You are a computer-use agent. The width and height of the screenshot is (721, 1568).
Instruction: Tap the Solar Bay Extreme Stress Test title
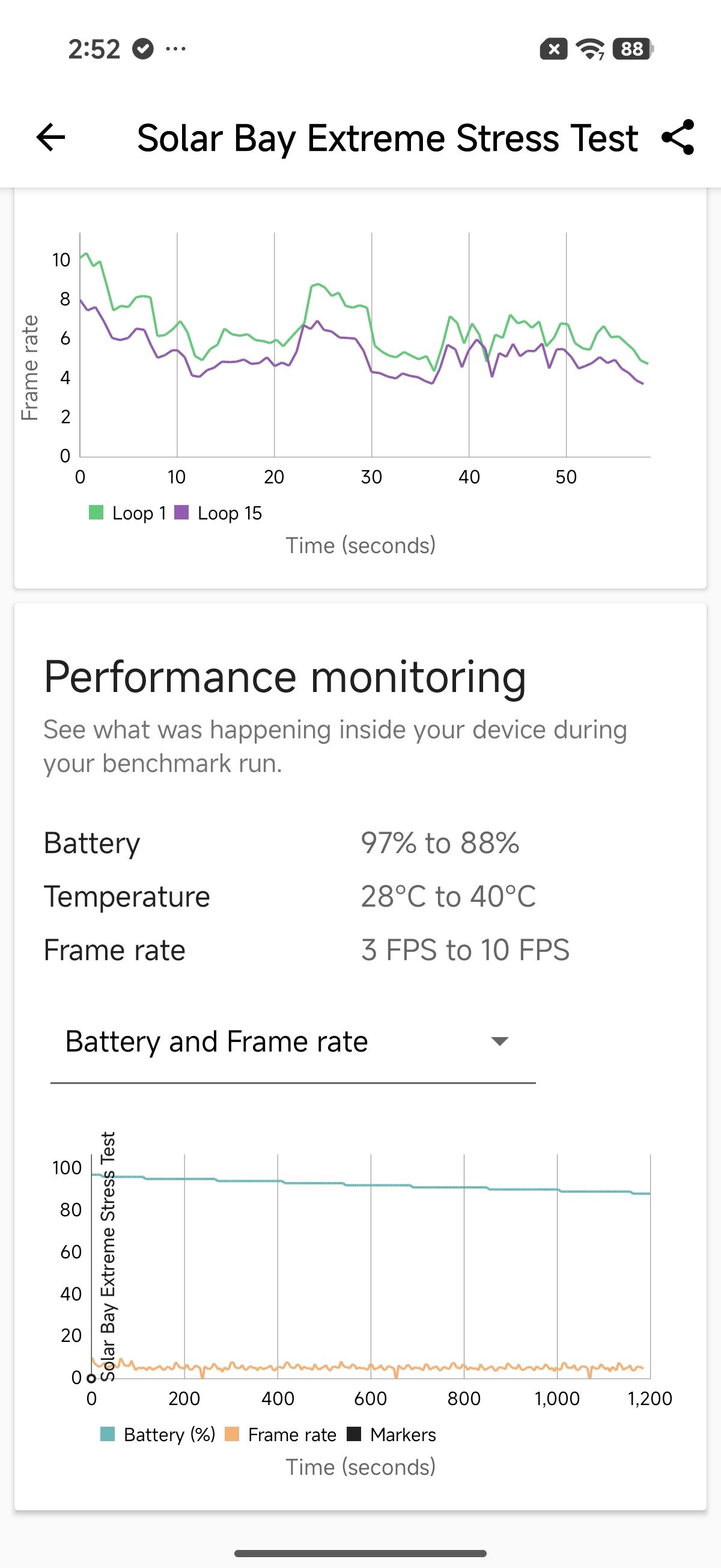(x=387, y=138)
